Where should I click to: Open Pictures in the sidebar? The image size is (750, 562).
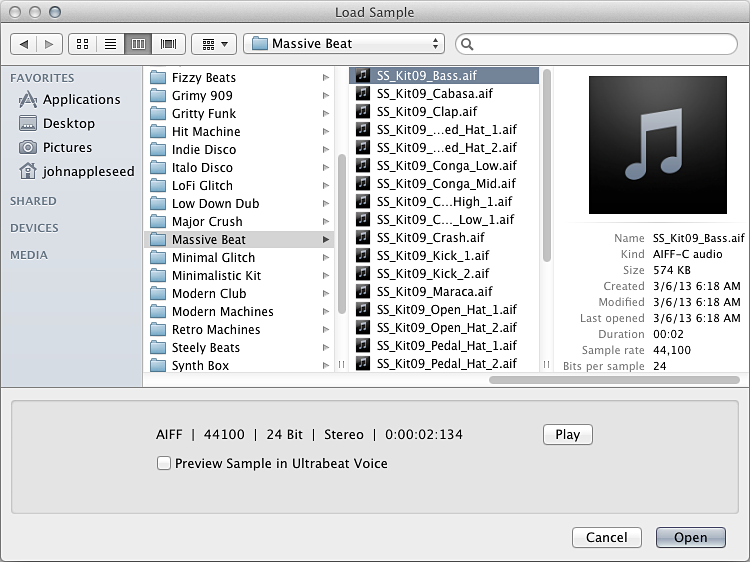pos(55,147)
